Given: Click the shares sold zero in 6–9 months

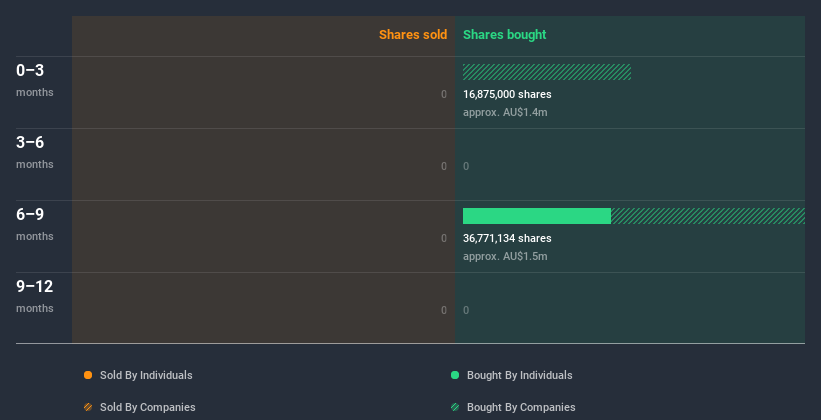Looking at the screenshot, I should pyautogui.click(x=444, y=238).
